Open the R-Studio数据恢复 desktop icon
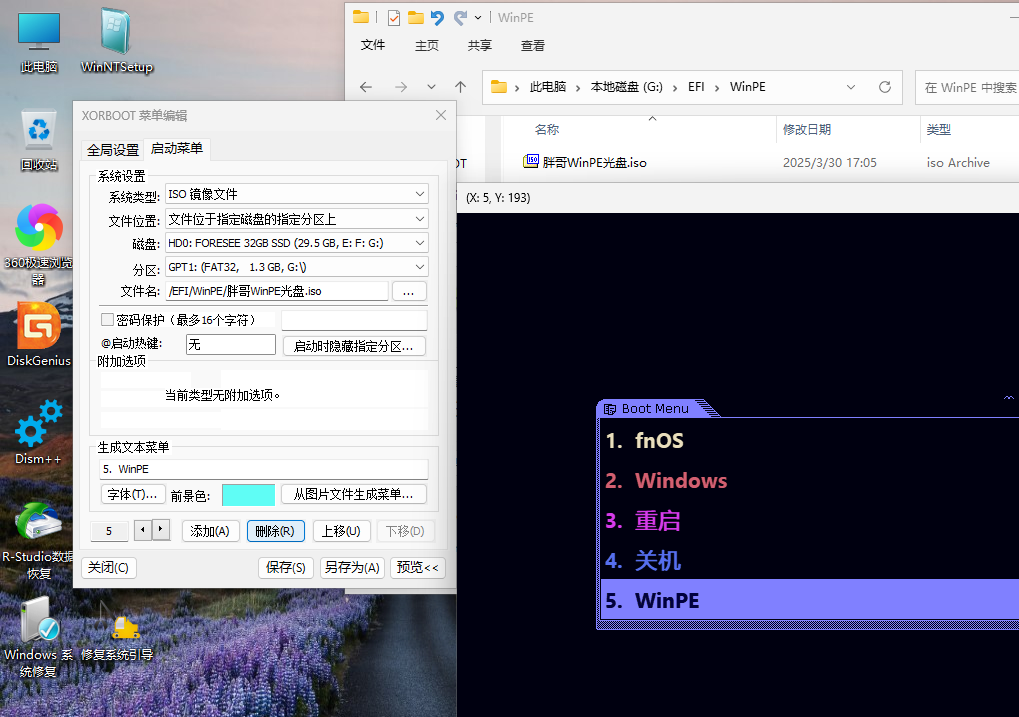Image resolution: width=1019 pixels, height=717 pixels. [39, 541]
